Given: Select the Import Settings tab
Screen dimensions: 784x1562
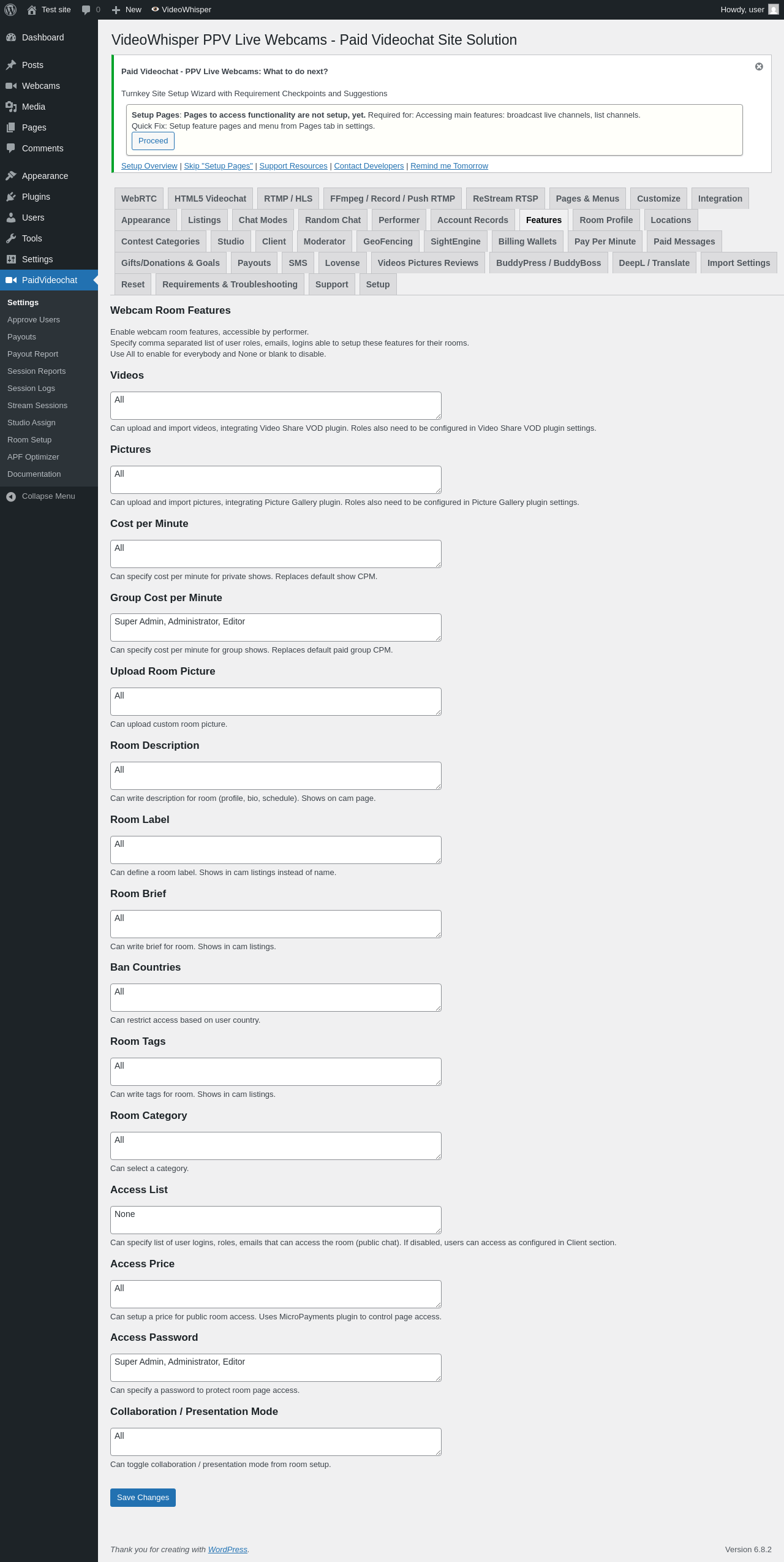Looking at the screenshot, I should click(739, 263).
